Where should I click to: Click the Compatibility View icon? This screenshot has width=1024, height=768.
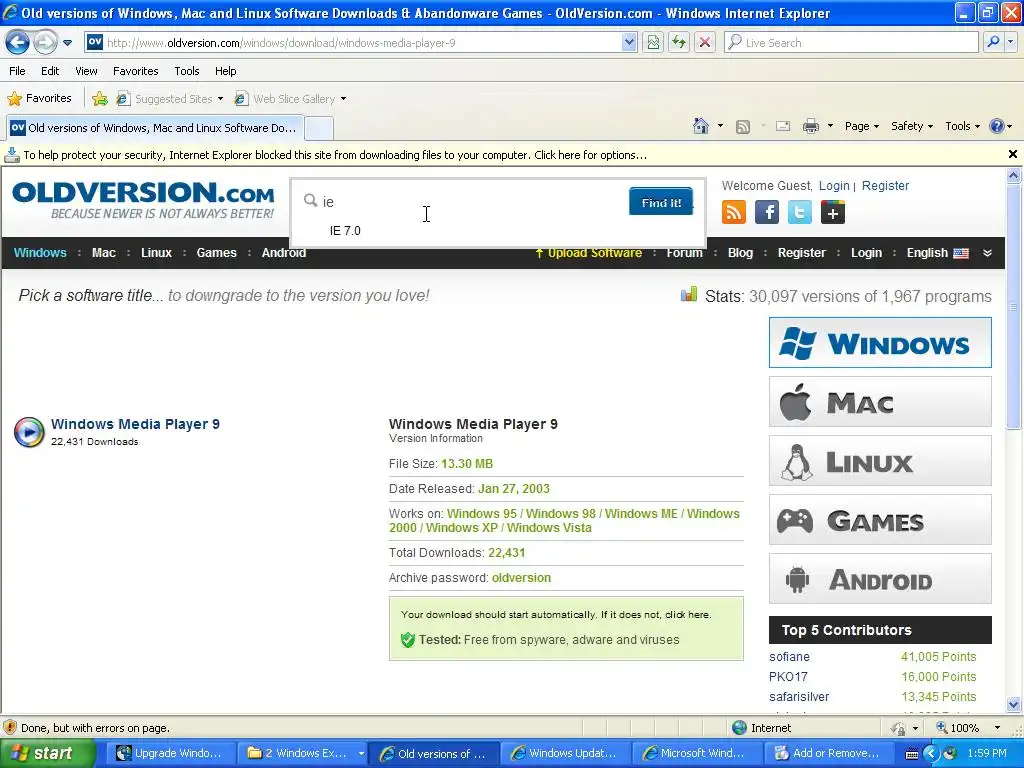tap(653, 43)
